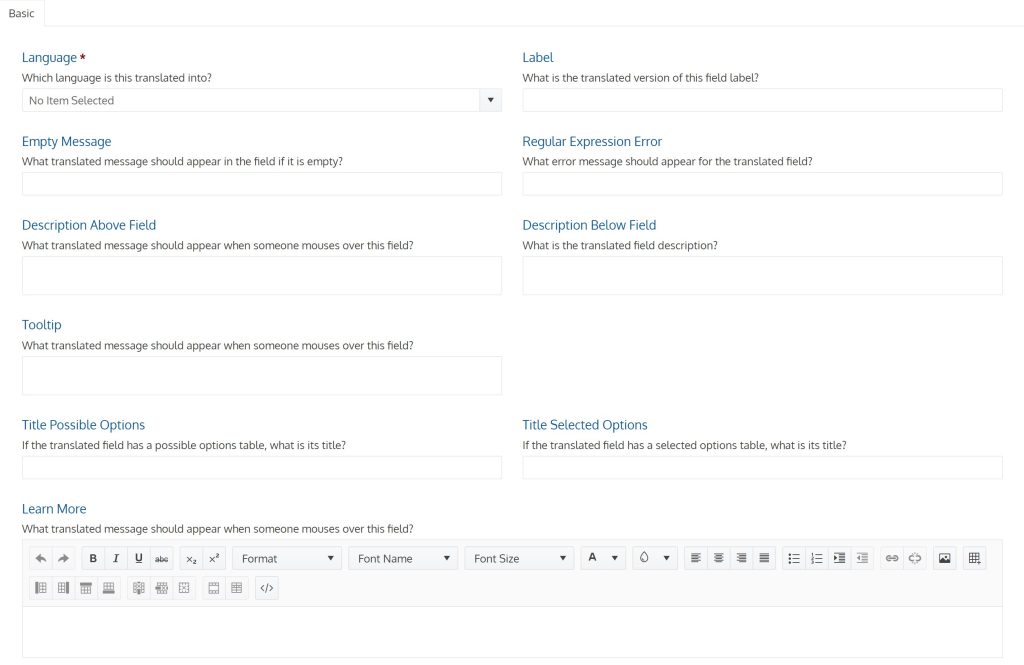Click the Title Selected Options field

click(762, 467)
